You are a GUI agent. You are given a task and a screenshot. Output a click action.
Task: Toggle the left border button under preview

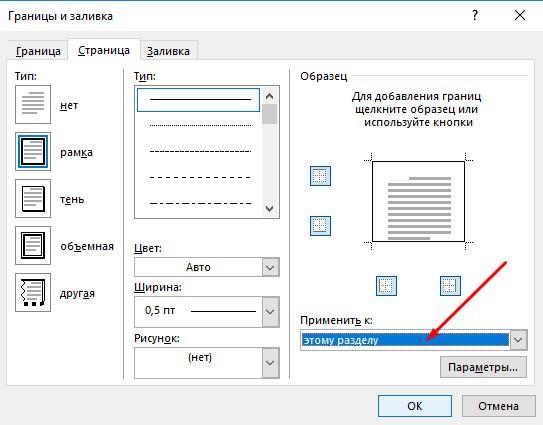click(386, 286)
